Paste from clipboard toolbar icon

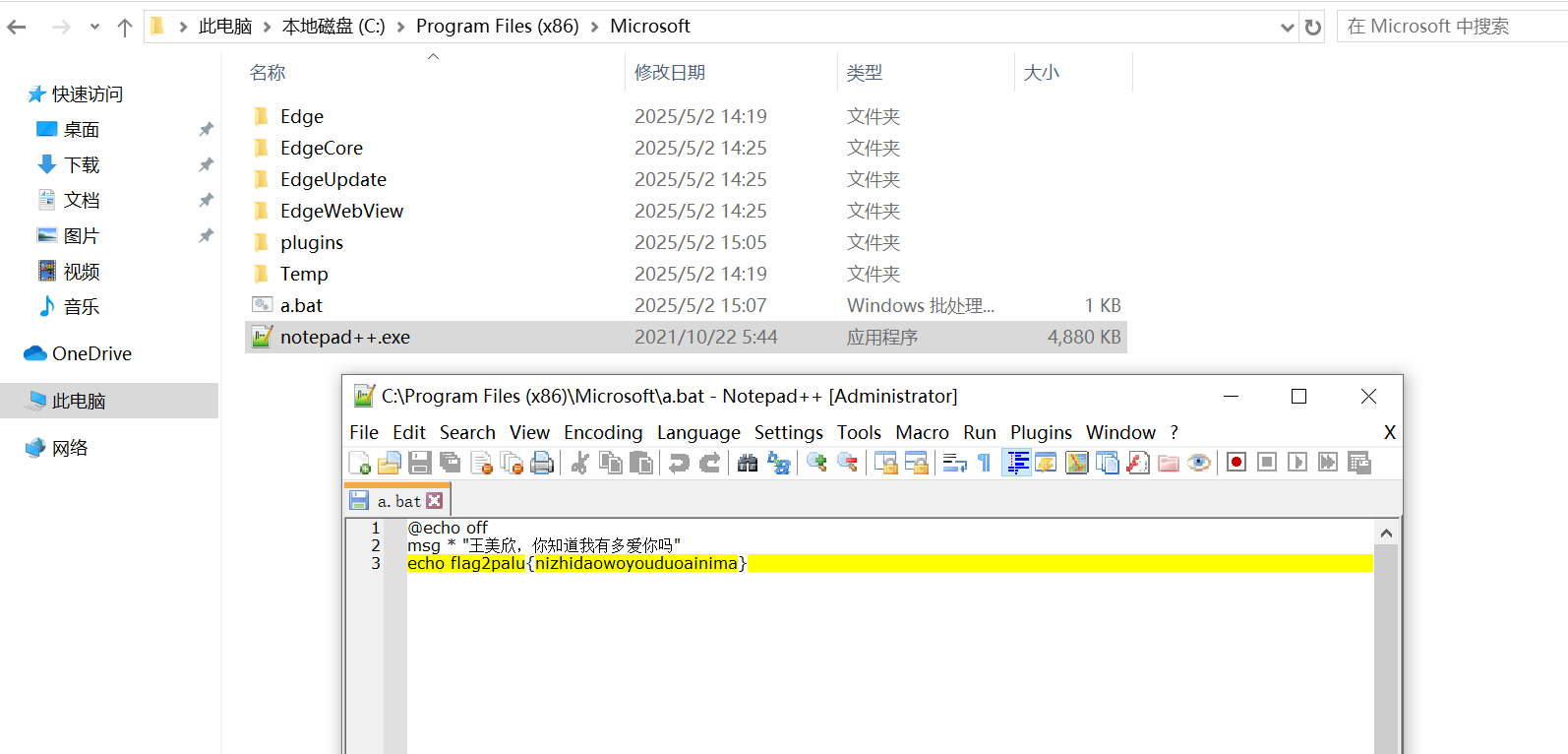click(x=641, y=463)
